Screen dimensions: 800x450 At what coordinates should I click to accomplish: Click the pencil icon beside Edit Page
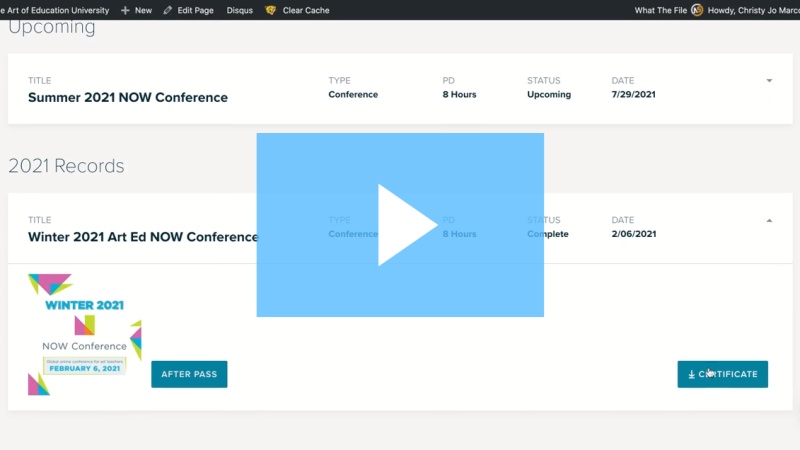(x=167, y=10)
